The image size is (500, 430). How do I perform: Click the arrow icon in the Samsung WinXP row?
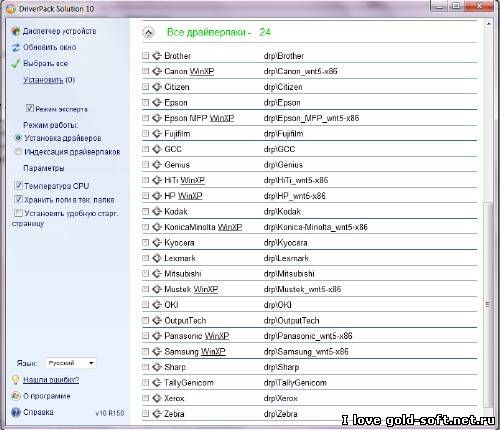pyautogui.click(x=157, y=351)
